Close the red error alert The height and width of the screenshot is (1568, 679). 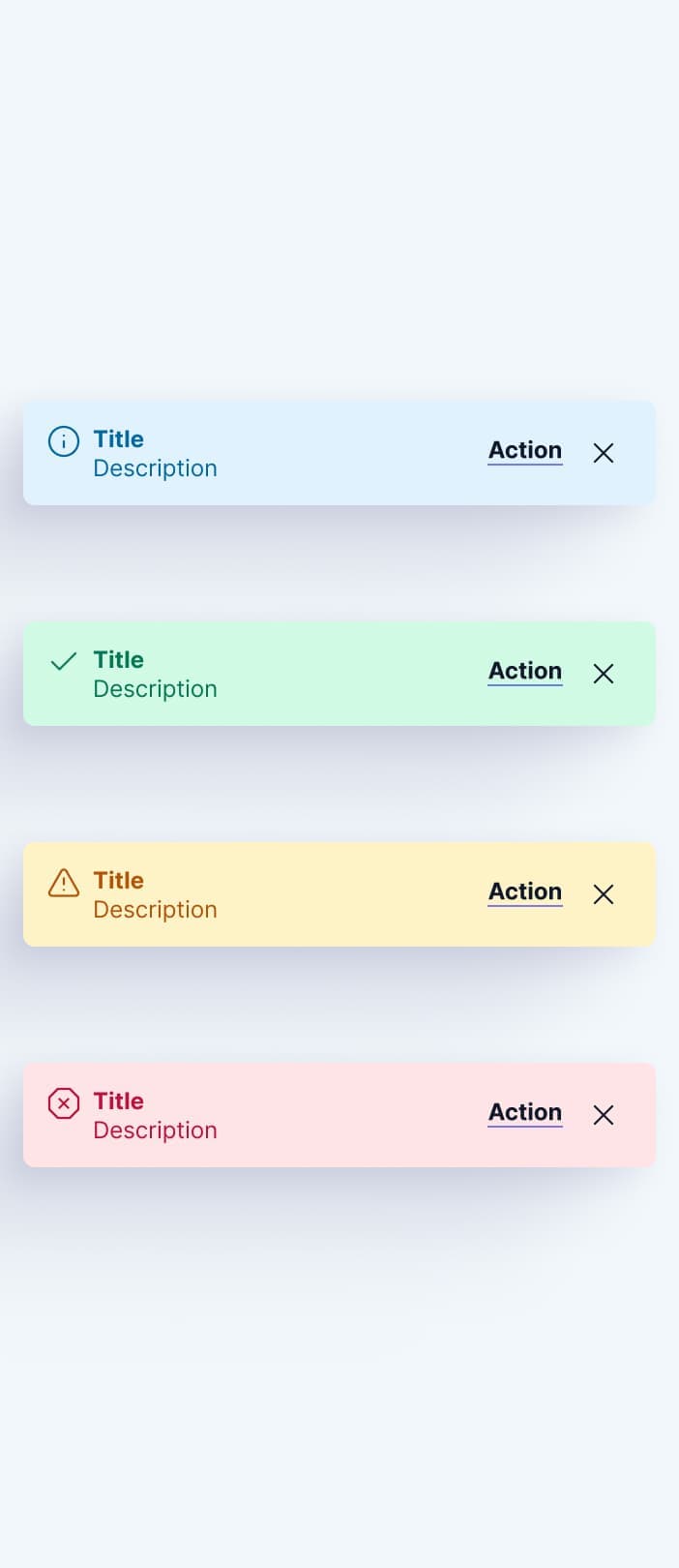[604, 1115]
